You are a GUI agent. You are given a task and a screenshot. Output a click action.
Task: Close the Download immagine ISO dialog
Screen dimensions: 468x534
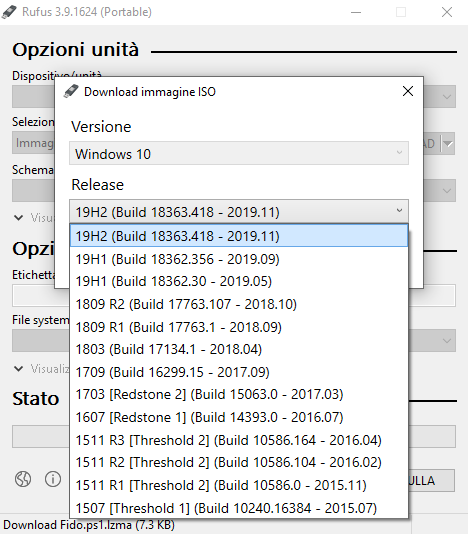(408, 91)
